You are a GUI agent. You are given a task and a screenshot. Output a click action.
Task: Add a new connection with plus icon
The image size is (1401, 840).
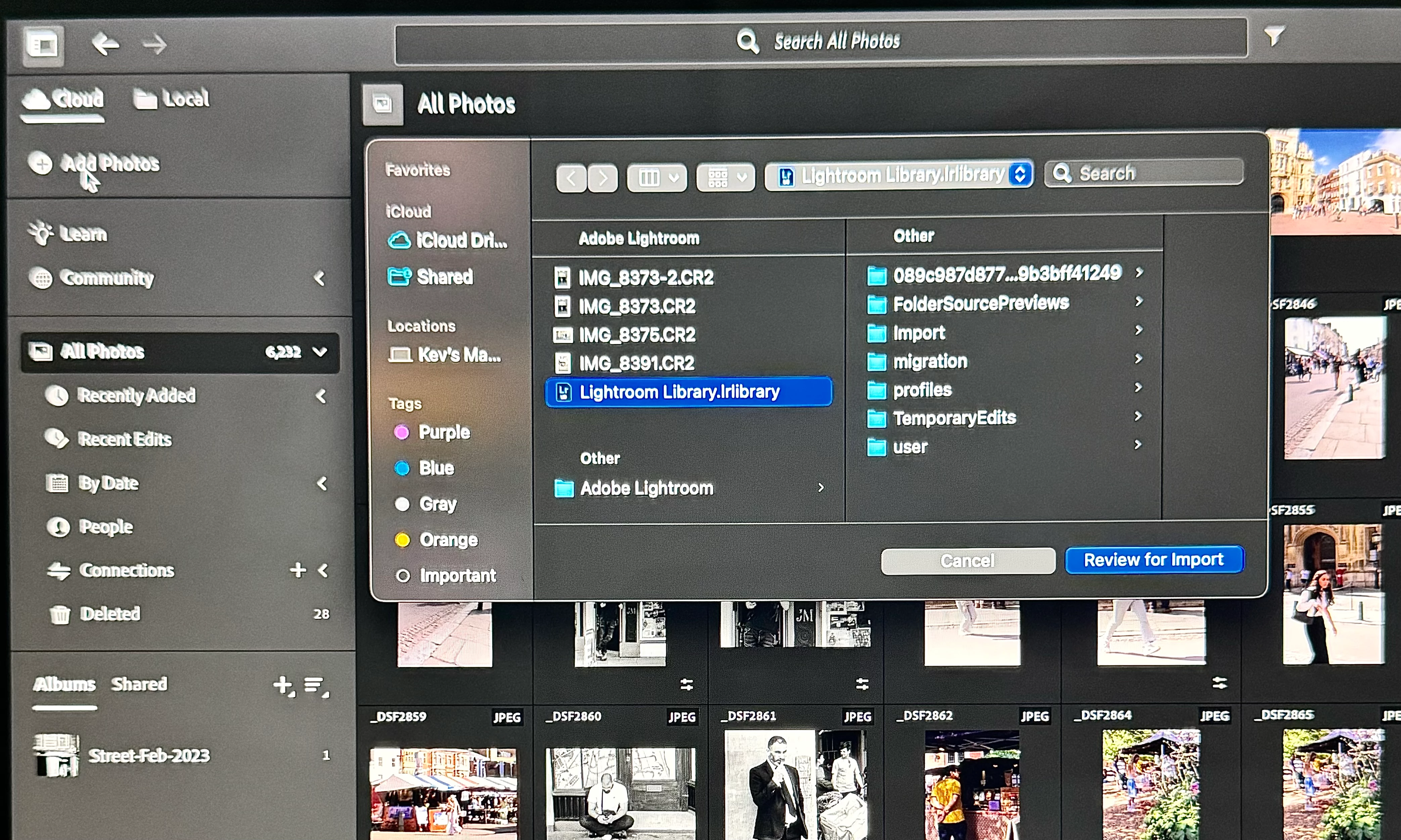(298, 570)
